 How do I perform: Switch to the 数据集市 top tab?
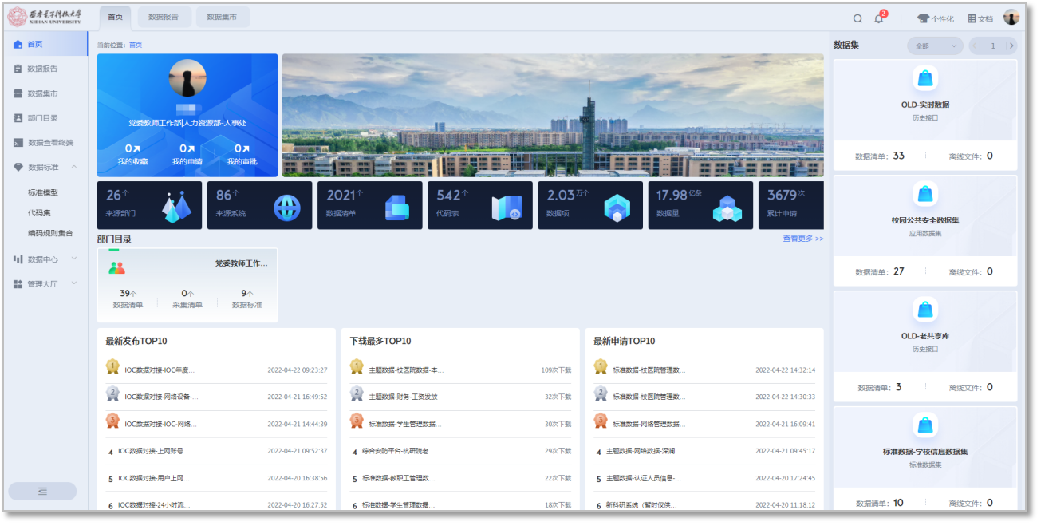click(222, 17)
